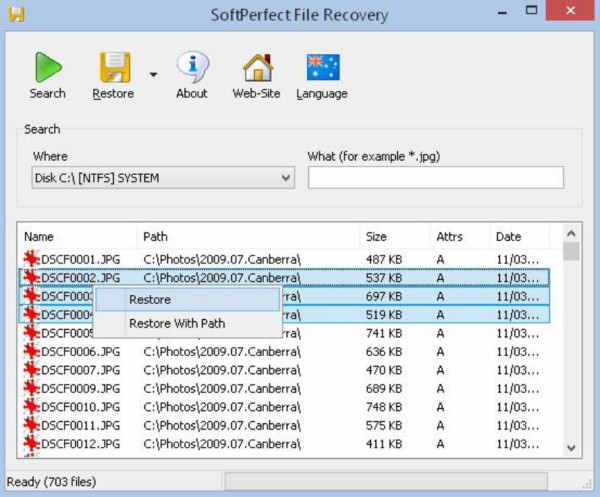Choose Restore With Path menu entry

tap(177, 323)
